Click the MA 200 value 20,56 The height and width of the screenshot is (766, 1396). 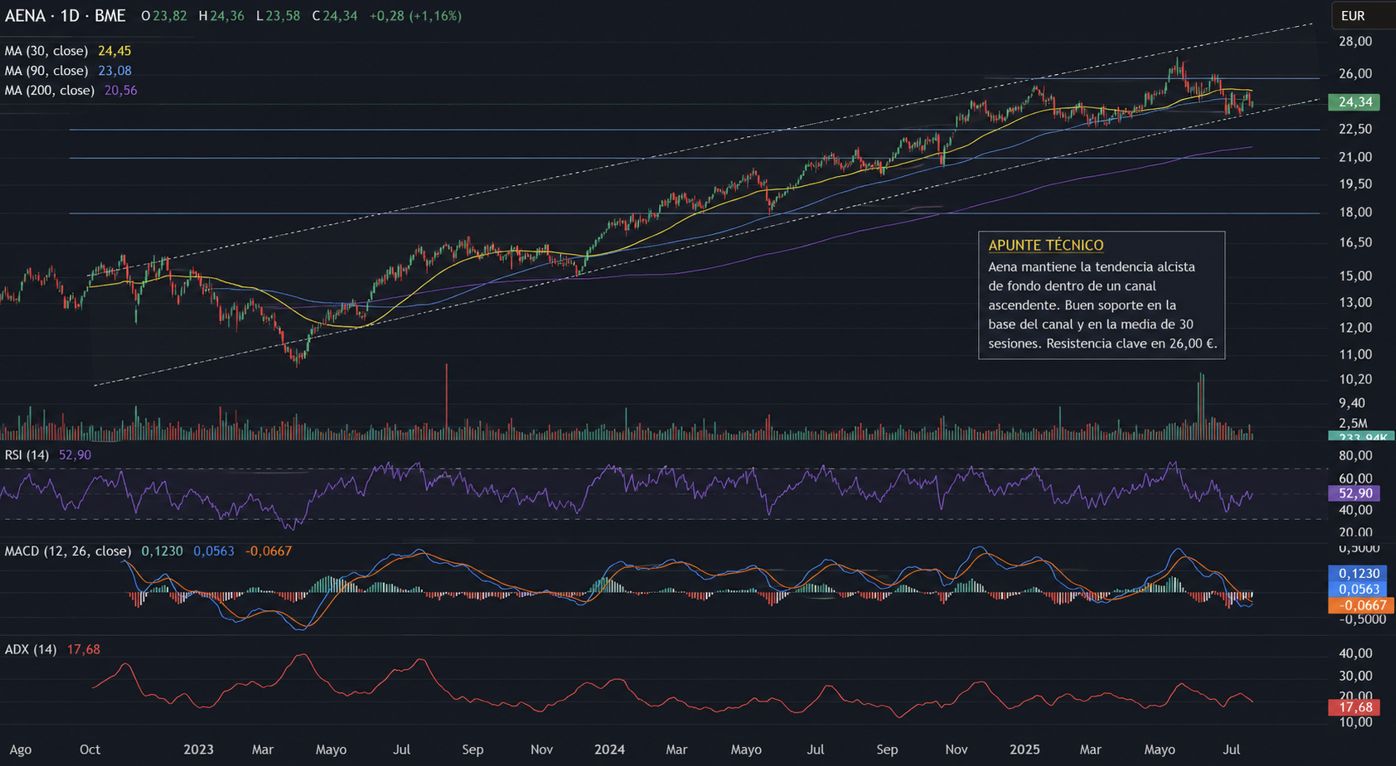click(121, 91)
